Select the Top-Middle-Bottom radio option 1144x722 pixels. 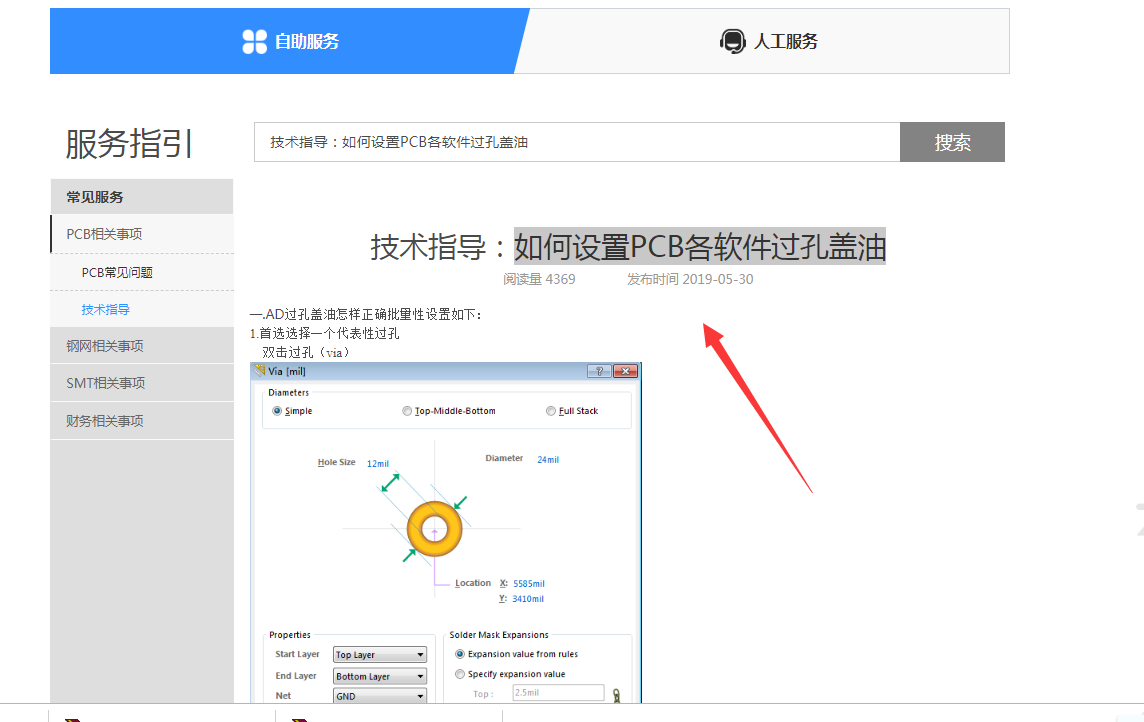407,411
